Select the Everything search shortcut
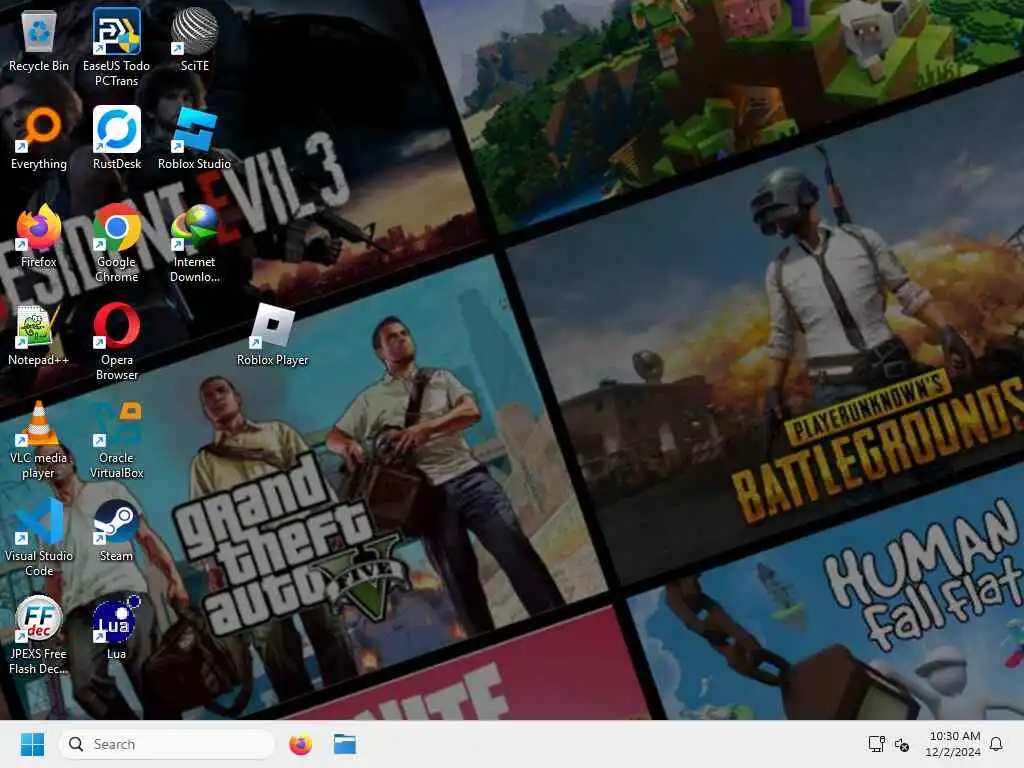Image resolution: width=1024 pixels, height=768 pixels. (39, 139)
